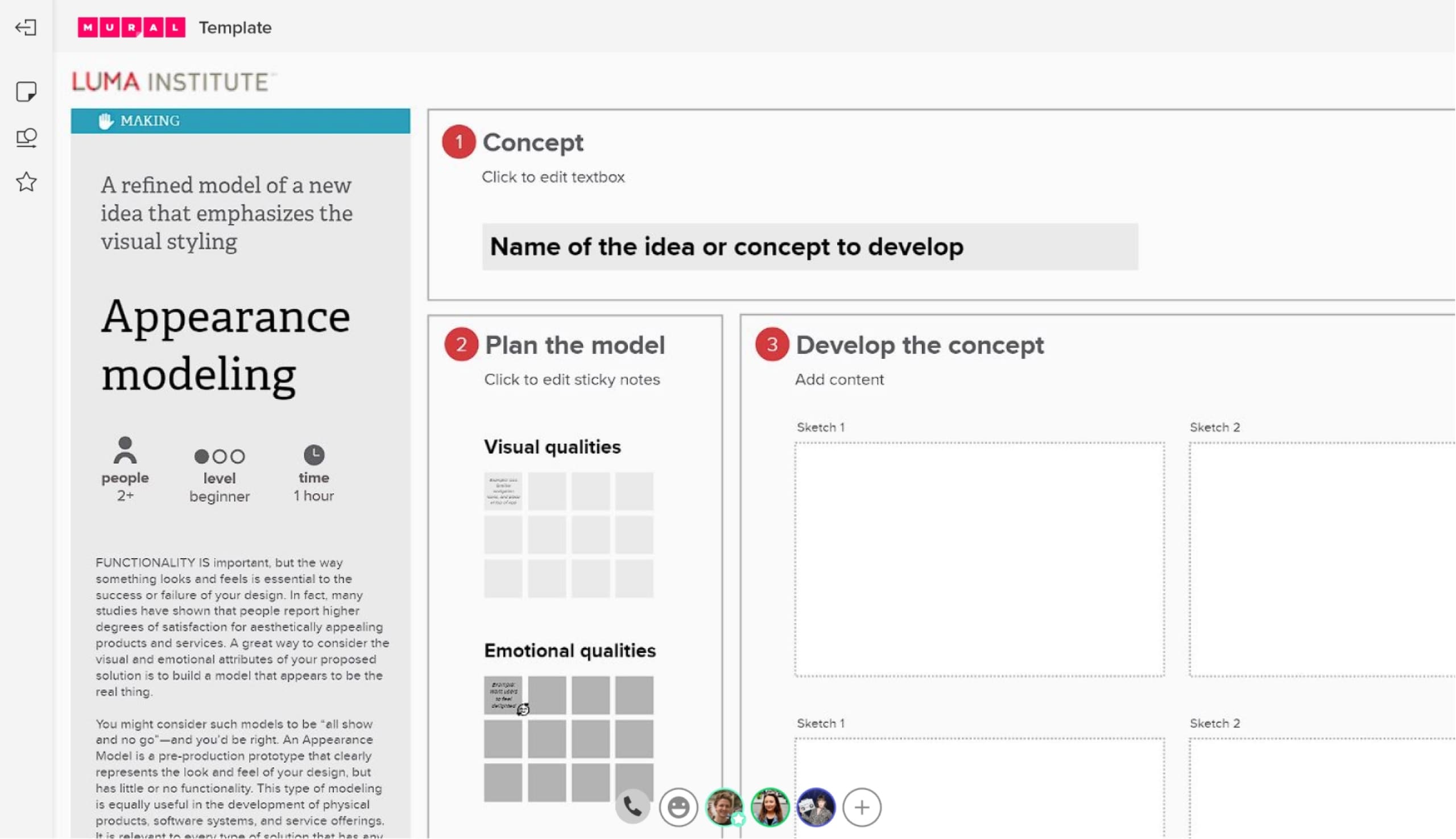This screenshot has height=839, width=1456.
Task: Open the shapes tool in sidebar
Action: click(26, 138)
